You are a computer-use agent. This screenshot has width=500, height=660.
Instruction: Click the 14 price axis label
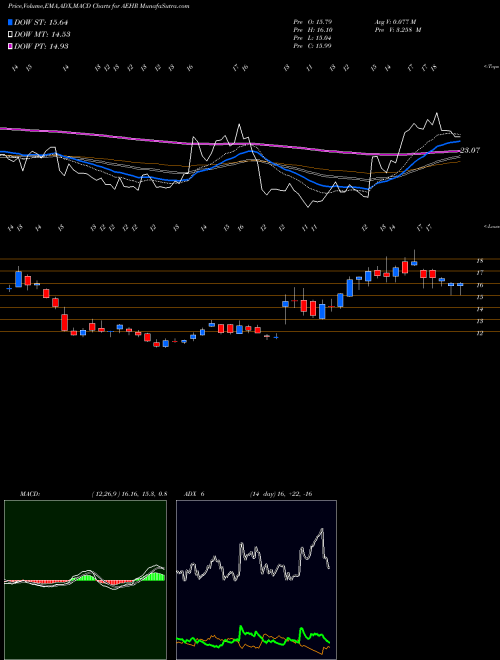[x=479, y=309]
